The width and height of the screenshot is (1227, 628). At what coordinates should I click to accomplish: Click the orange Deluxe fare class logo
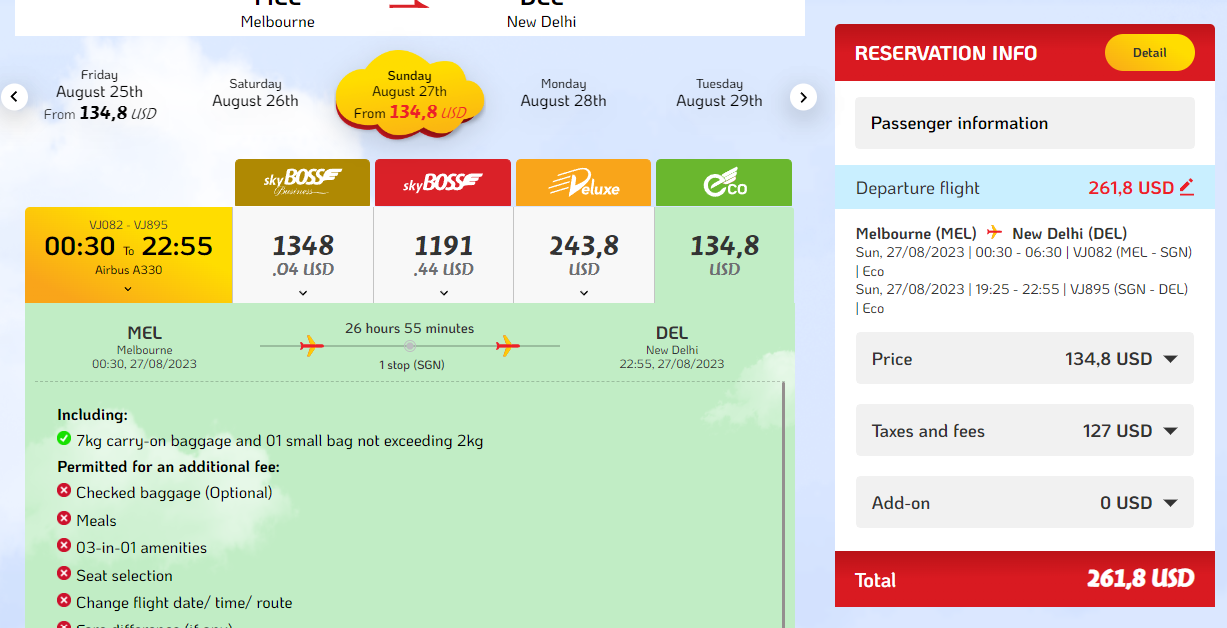(584, 183)
